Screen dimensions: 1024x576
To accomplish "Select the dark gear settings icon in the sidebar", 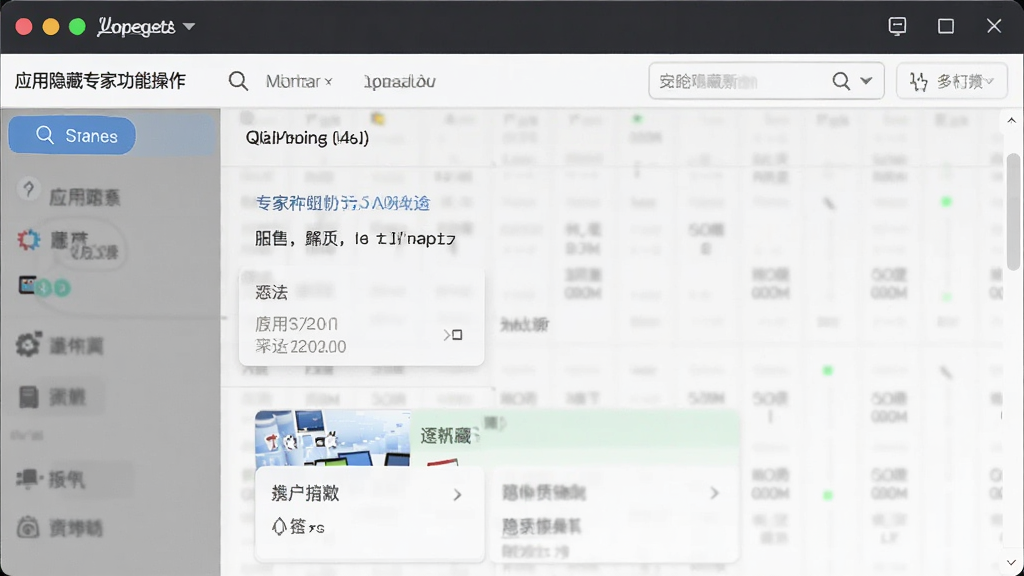I will click(x=28, y=344).
